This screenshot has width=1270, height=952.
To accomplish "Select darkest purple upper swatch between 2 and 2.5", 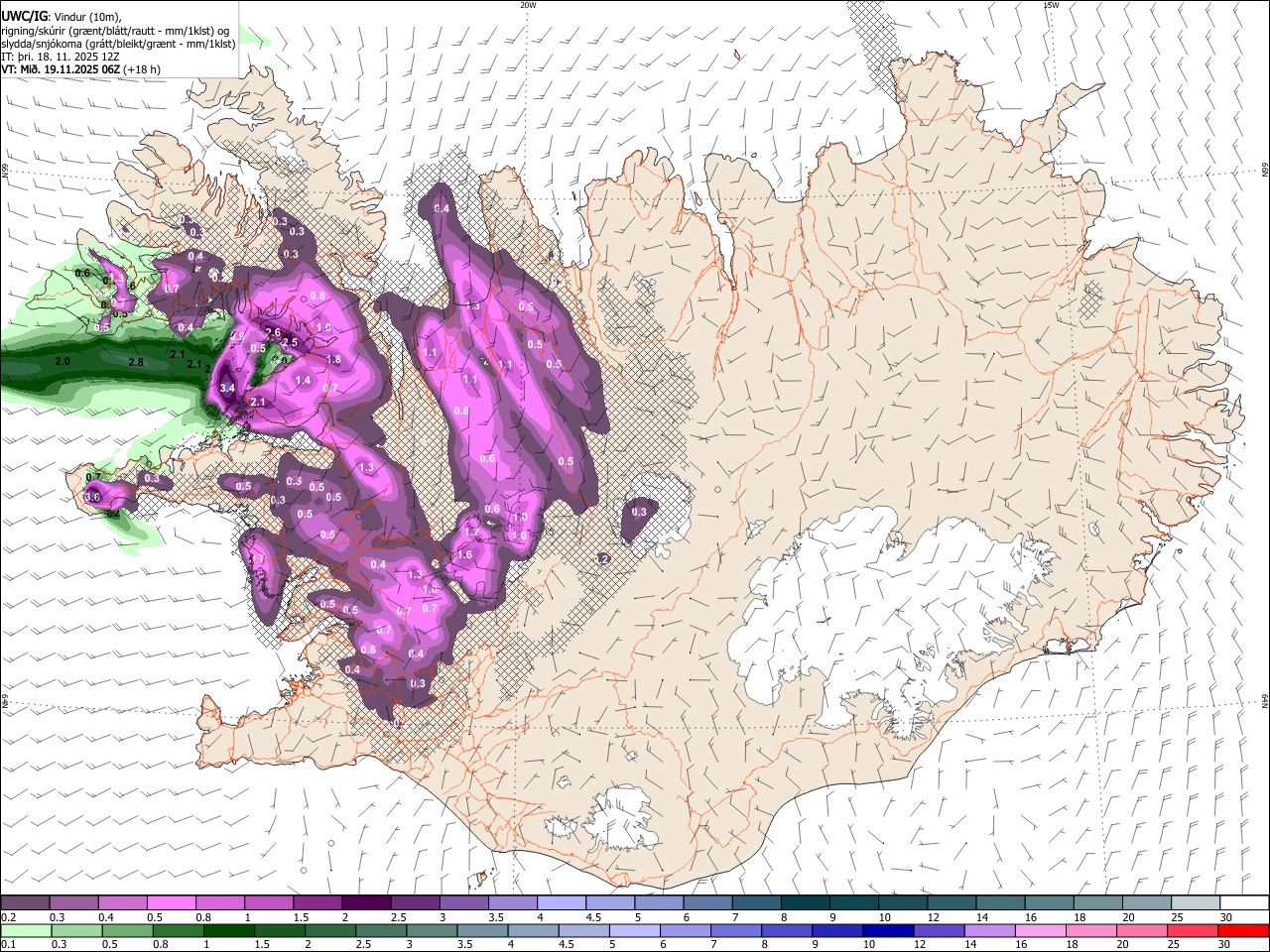I will pos(365,902).
